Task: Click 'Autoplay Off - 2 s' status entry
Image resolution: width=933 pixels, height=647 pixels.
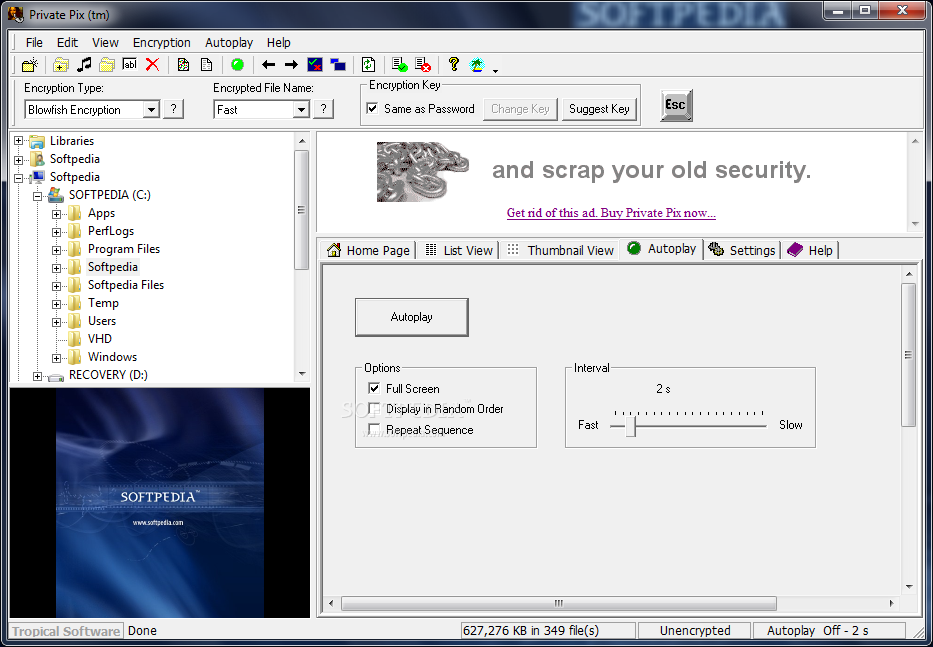Action: click(829, 630)
